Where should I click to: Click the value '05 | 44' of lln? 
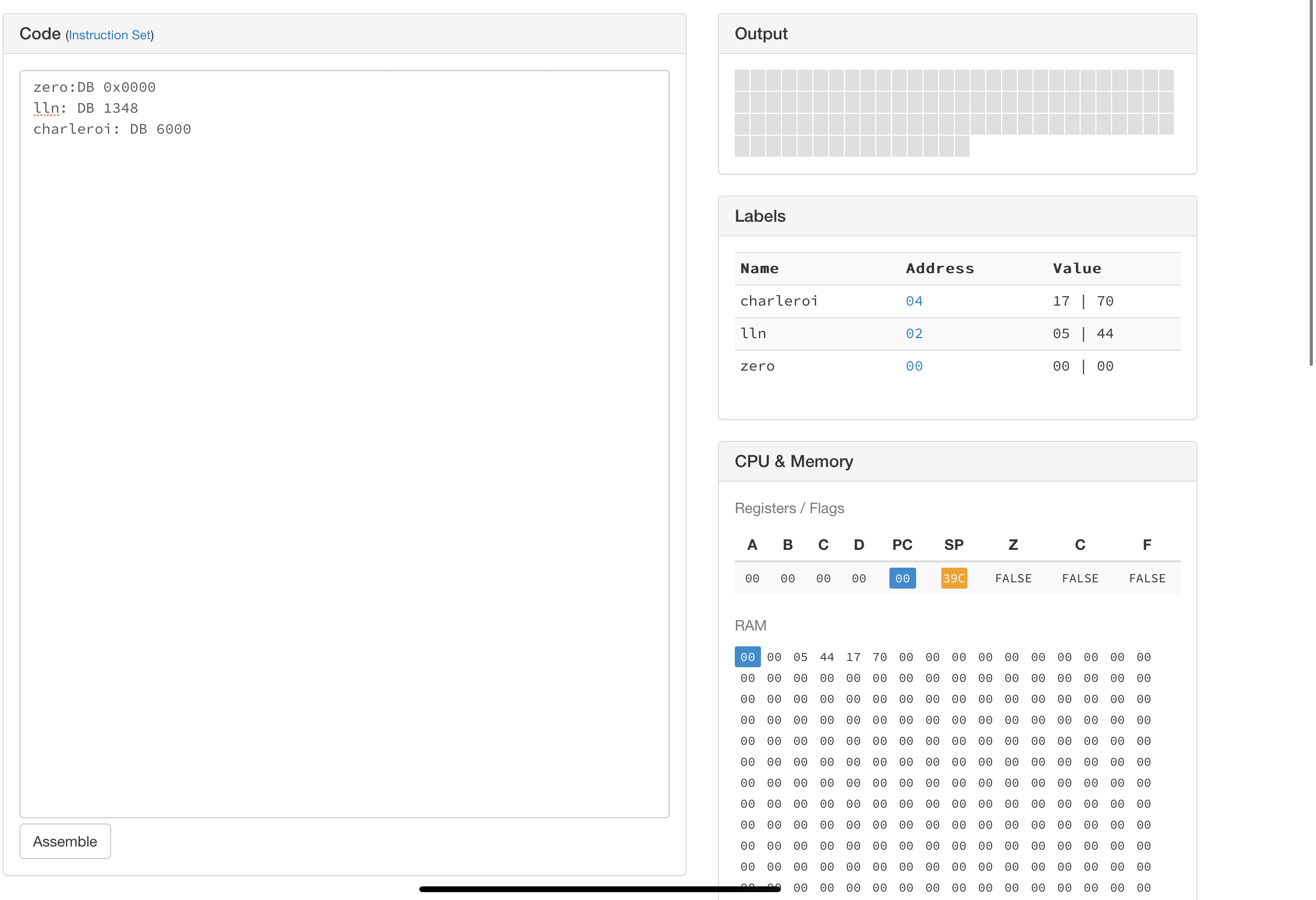click(x=1083, y=333)
